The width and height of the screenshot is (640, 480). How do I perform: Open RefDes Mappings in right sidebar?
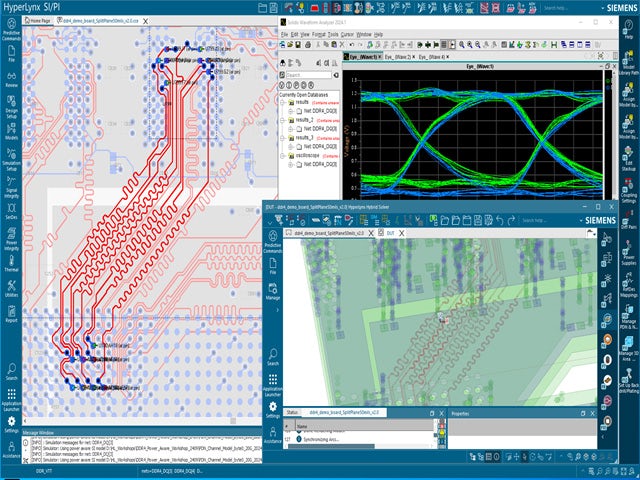coord(629,285)
